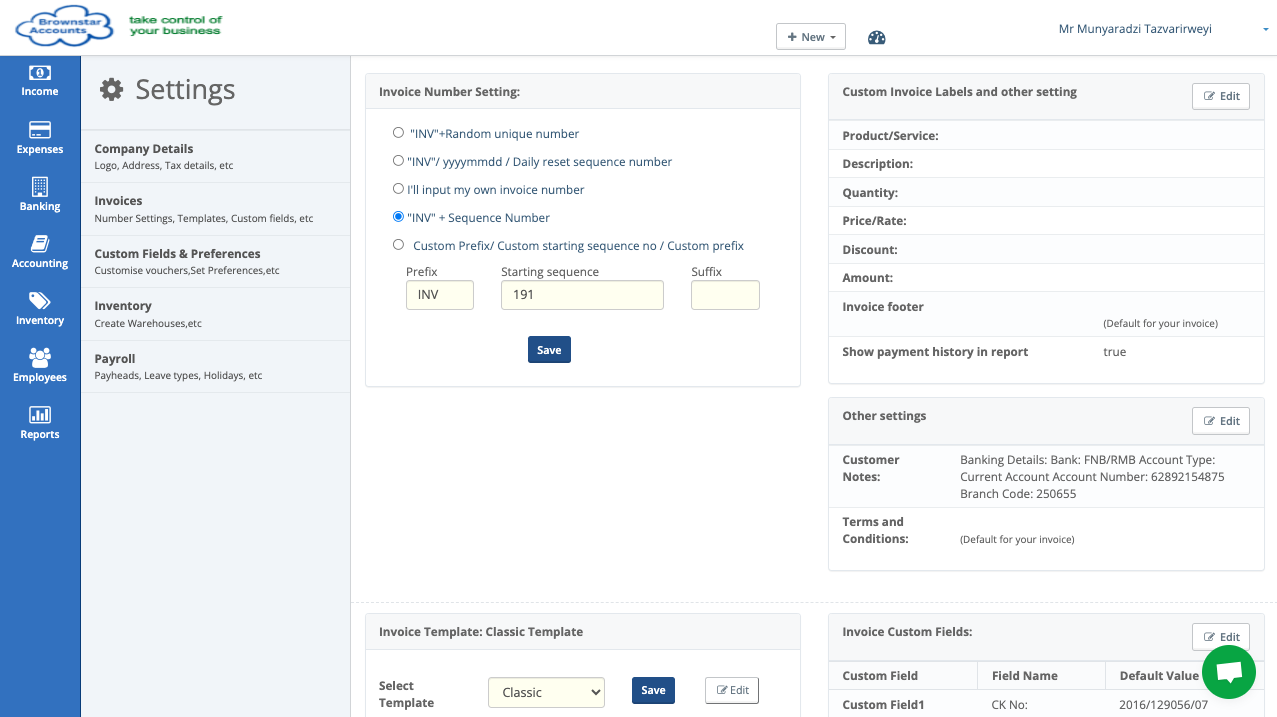Open the Reports chart icon
1277x717 pixels.
point(40,415)
